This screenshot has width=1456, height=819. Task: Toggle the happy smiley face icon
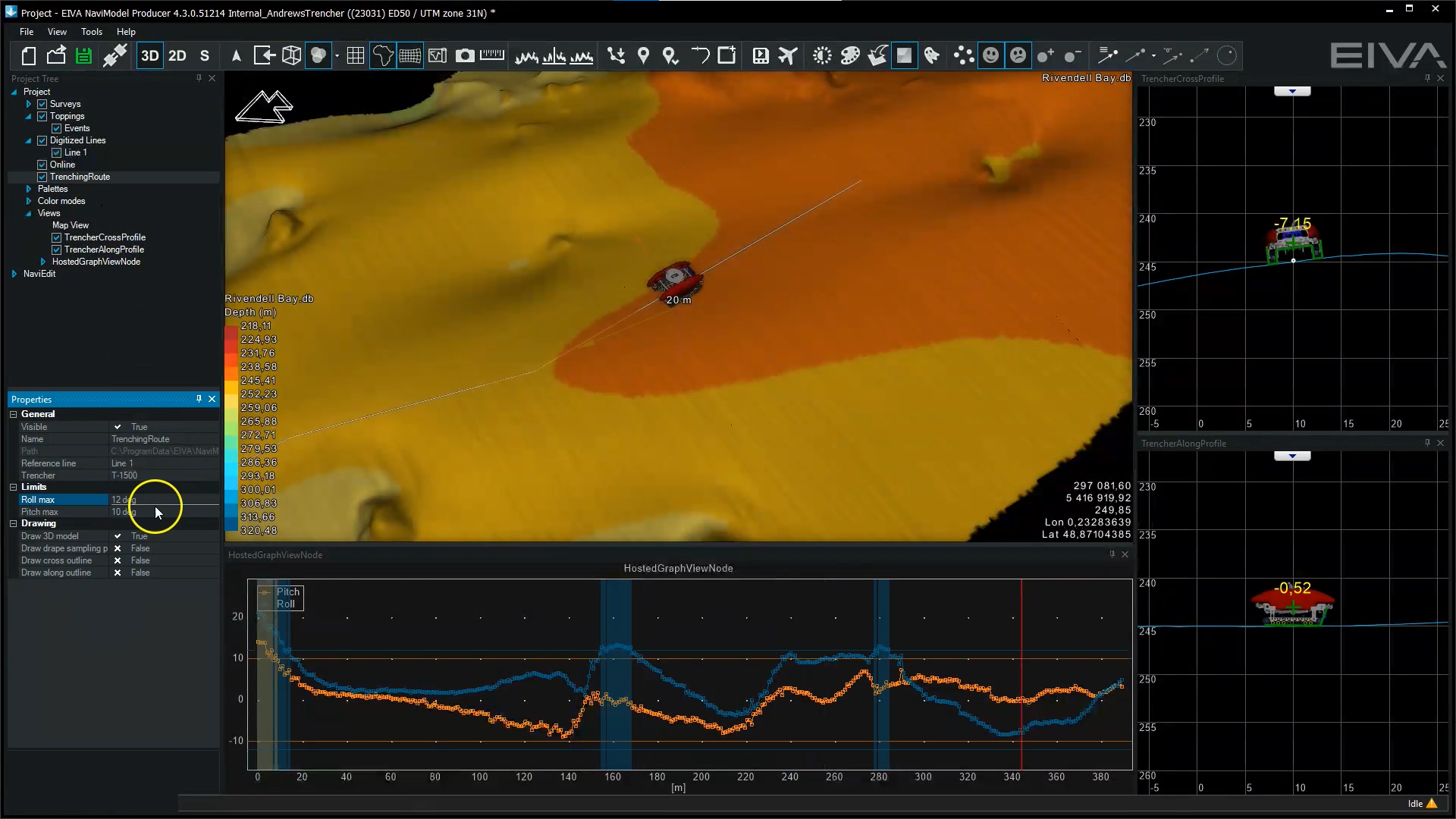(x=991, y=55)
